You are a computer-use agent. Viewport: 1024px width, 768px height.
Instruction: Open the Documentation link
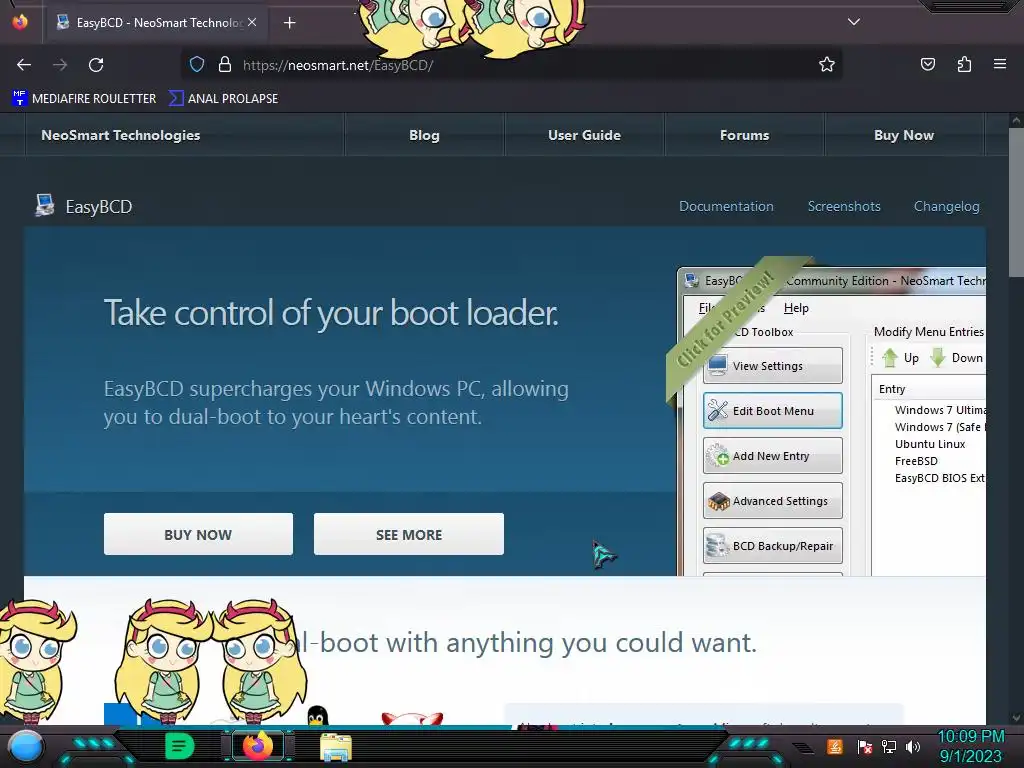coord(726,206)
